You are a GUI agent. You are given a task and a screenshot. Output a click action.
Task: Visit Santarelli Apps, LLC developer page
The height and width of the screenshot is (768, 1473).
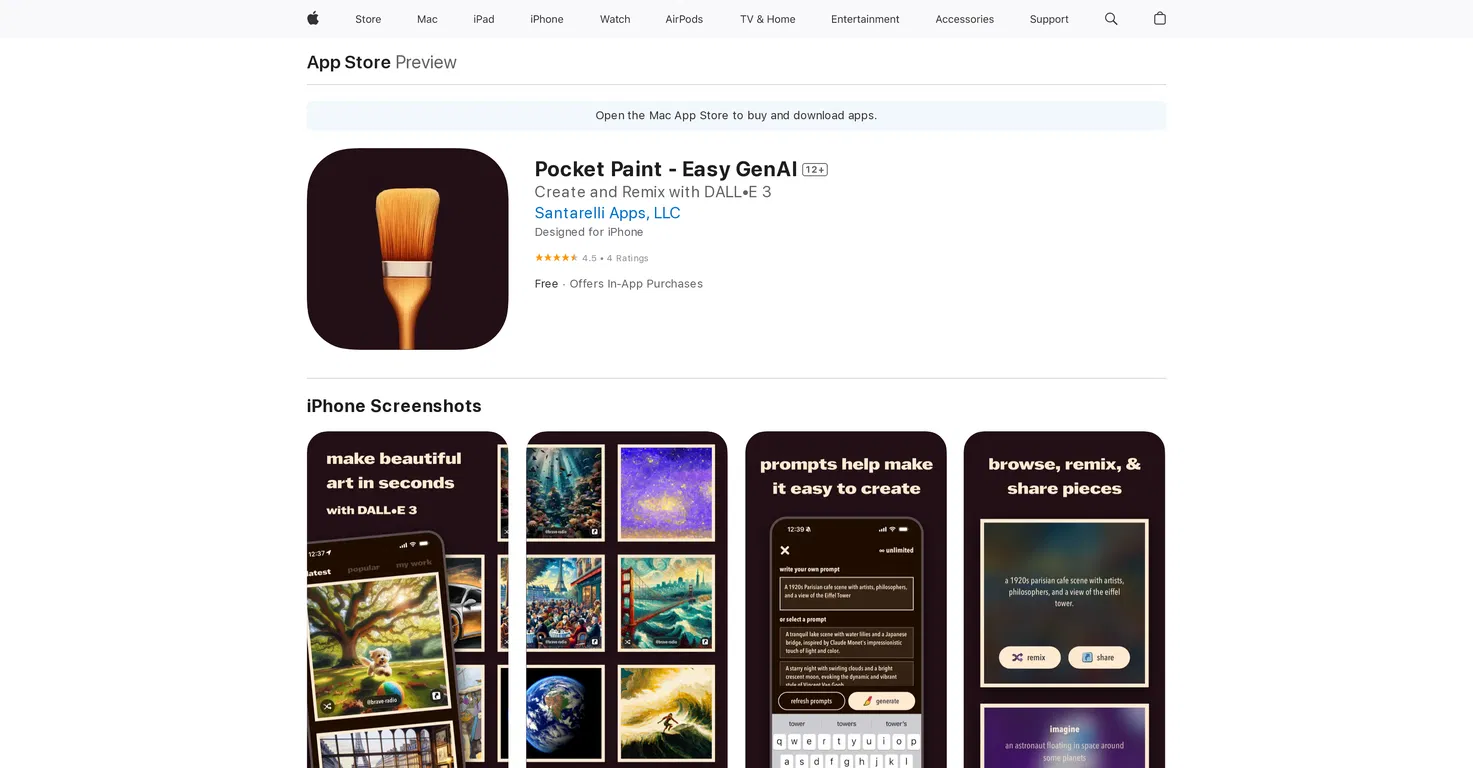tap(607, 213)
